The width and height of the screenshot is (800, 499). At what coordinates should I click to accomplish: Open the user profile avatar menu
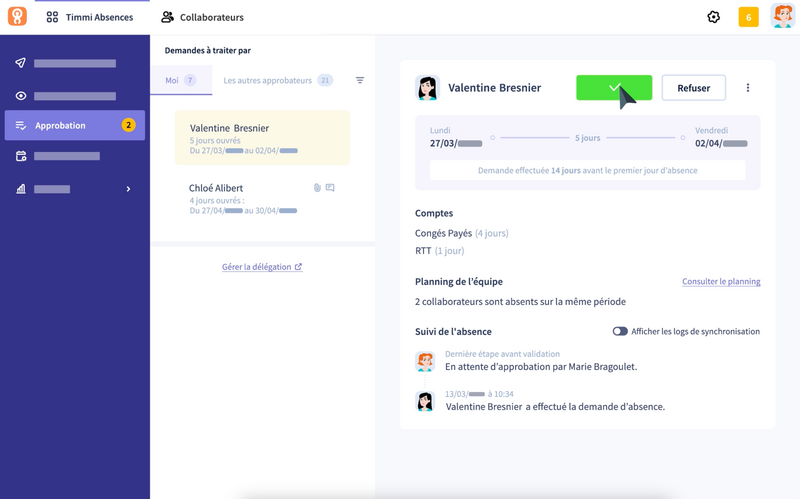coord(782,16)
